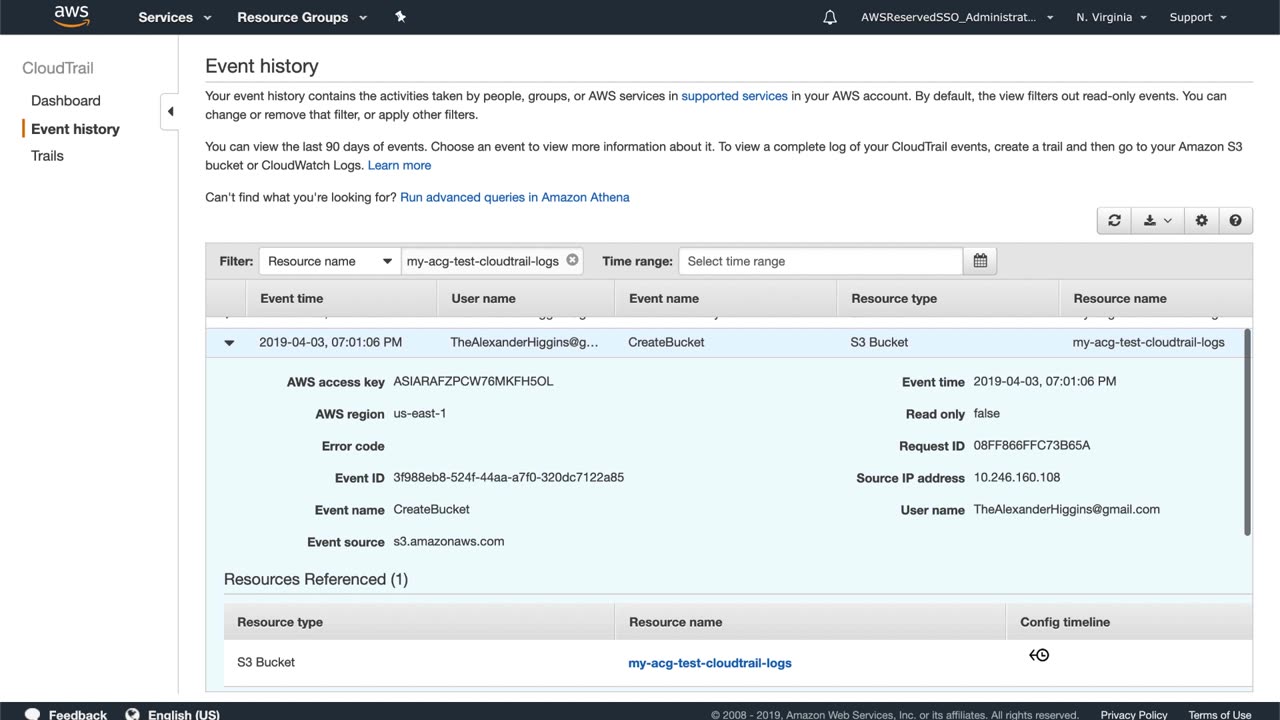
Task: Collapse the expanded CreateBucket event row
Action: click(x=229, y=343)
